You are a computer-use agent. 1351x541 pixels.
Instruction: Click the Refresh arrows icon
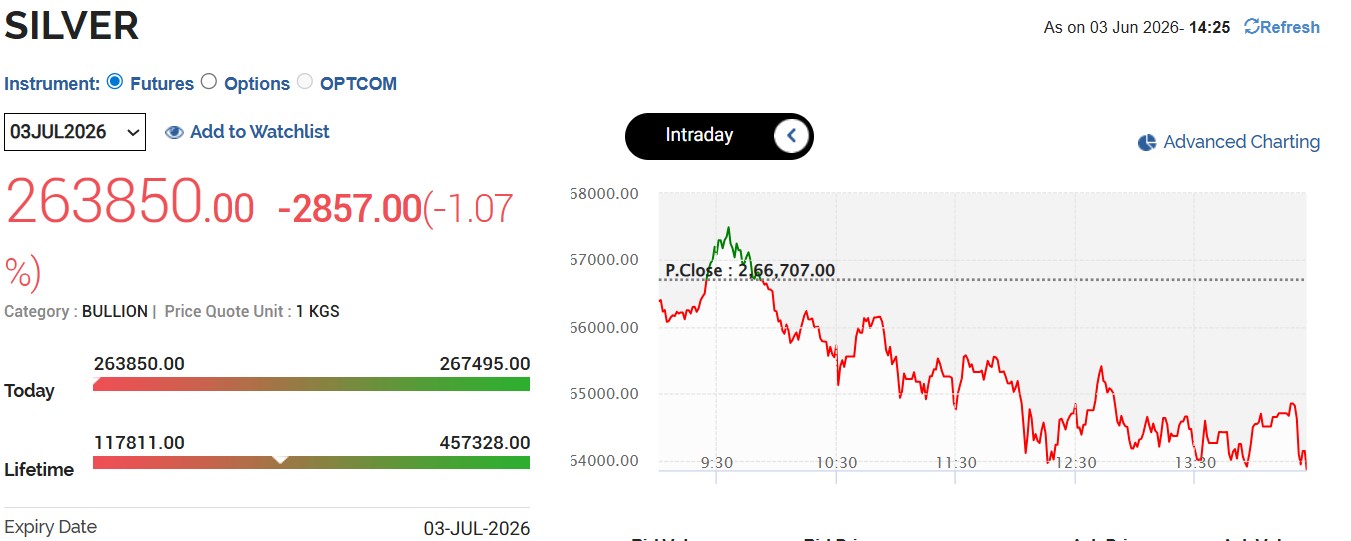click(x=1251, y=27)
